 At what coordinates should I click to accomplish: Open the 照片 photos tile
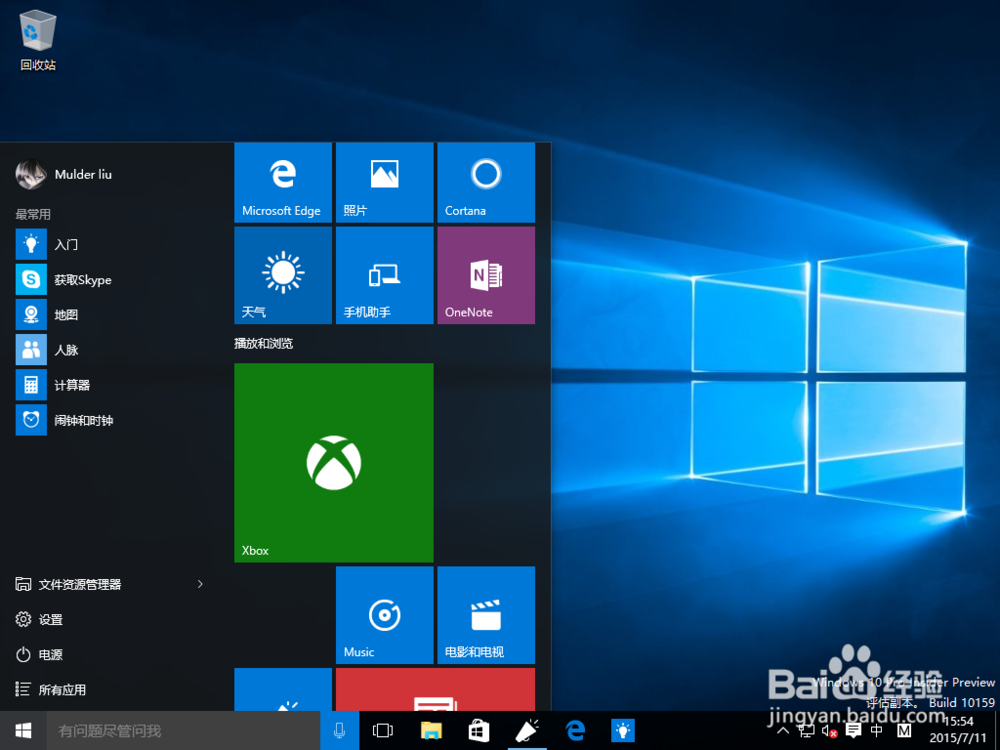click(x=385, y=182)
